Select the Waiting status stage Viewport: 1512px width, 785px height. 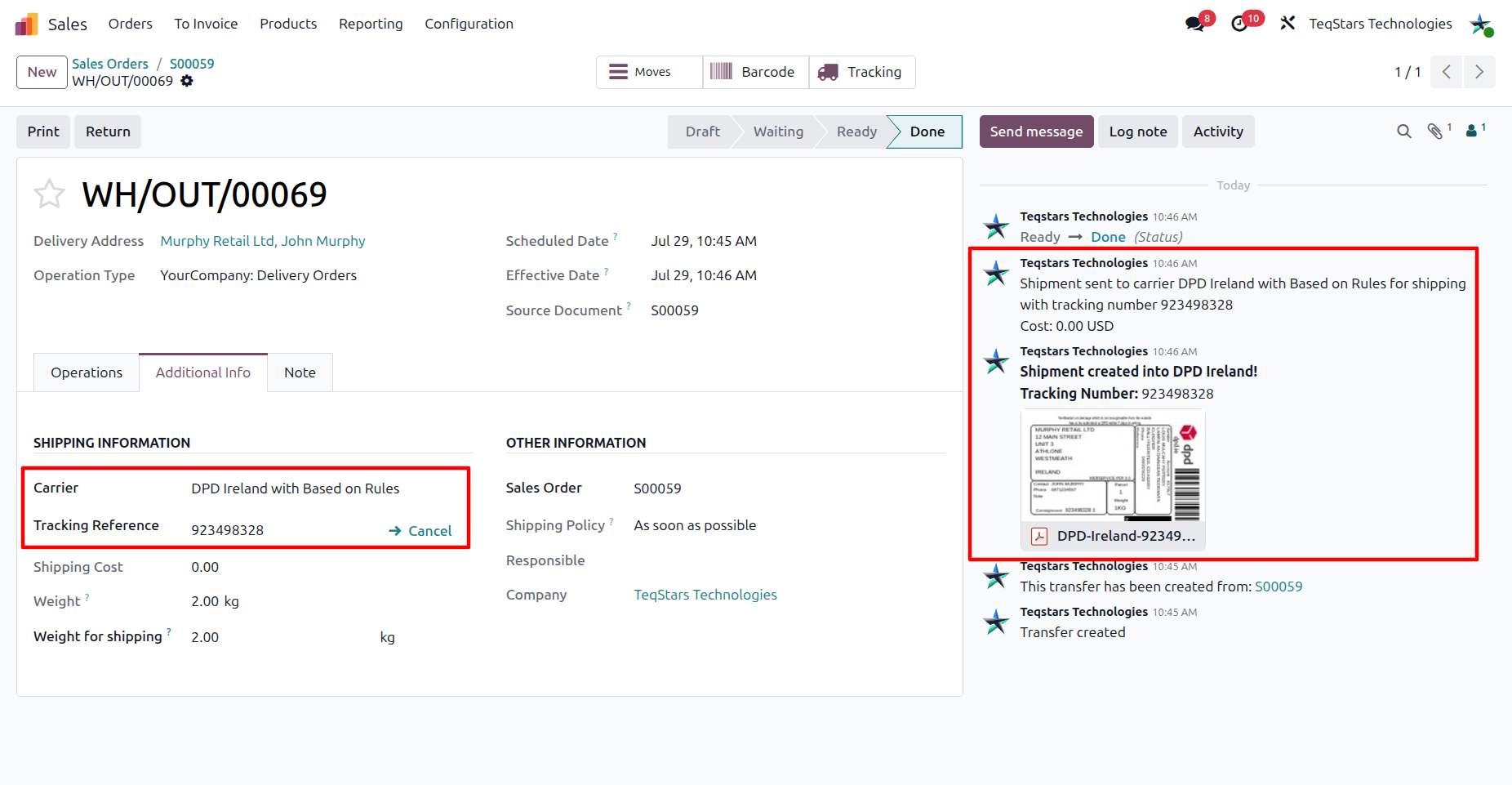click(x=778, y=132)
